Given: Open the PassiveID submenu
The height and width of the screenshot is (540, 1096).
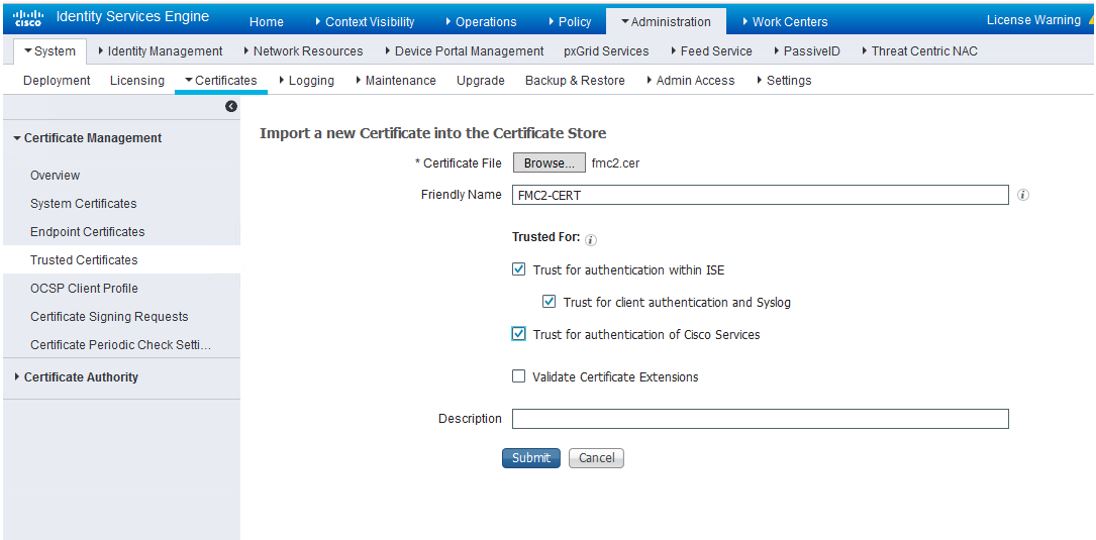Looking at the screenshot, I should point(807,51).
